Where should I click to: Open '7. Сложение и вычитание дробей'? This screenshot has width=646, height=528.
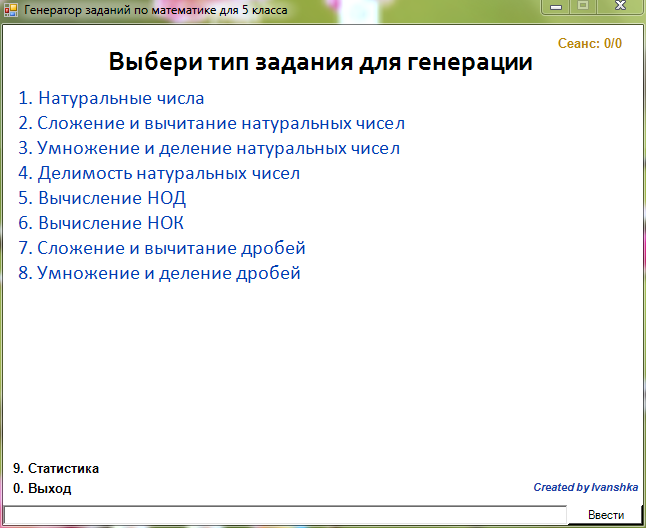click(162, 248)
